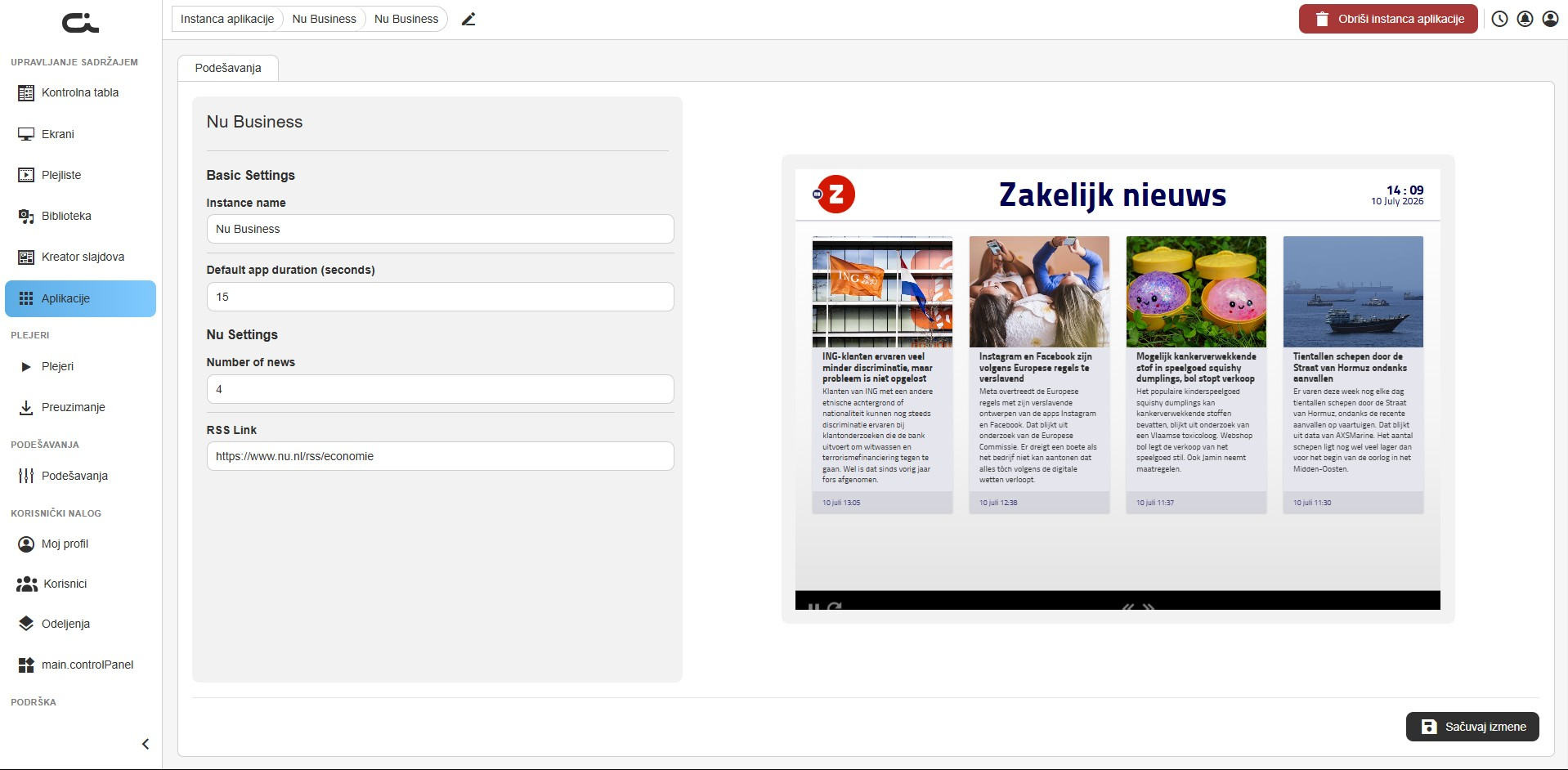
Task: Click the company logo at top left
Action: 80,23
